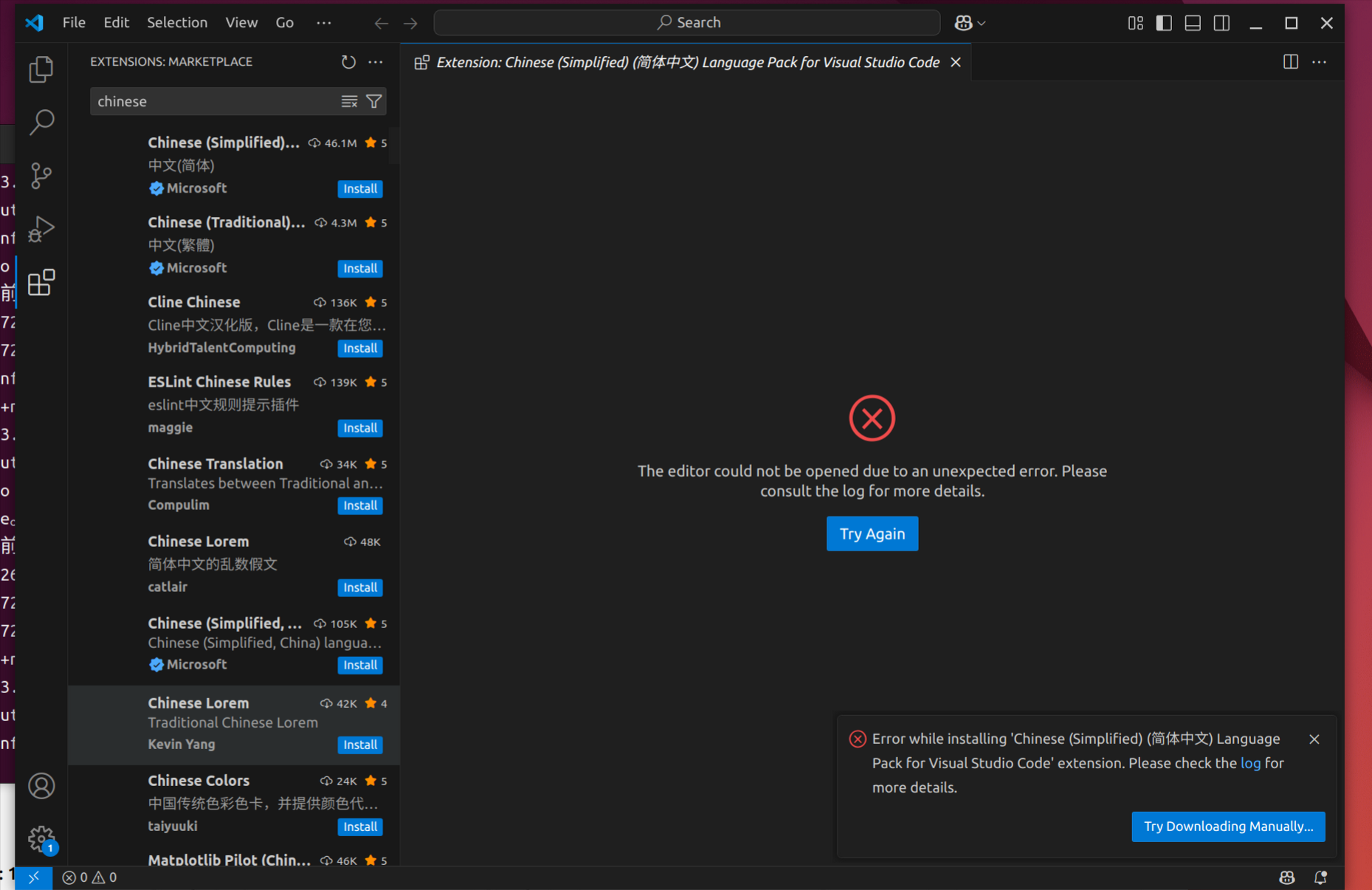Screen dimensions: 1372x890
Task: Open the Search view in activity bar
Action: pos(41,122)
